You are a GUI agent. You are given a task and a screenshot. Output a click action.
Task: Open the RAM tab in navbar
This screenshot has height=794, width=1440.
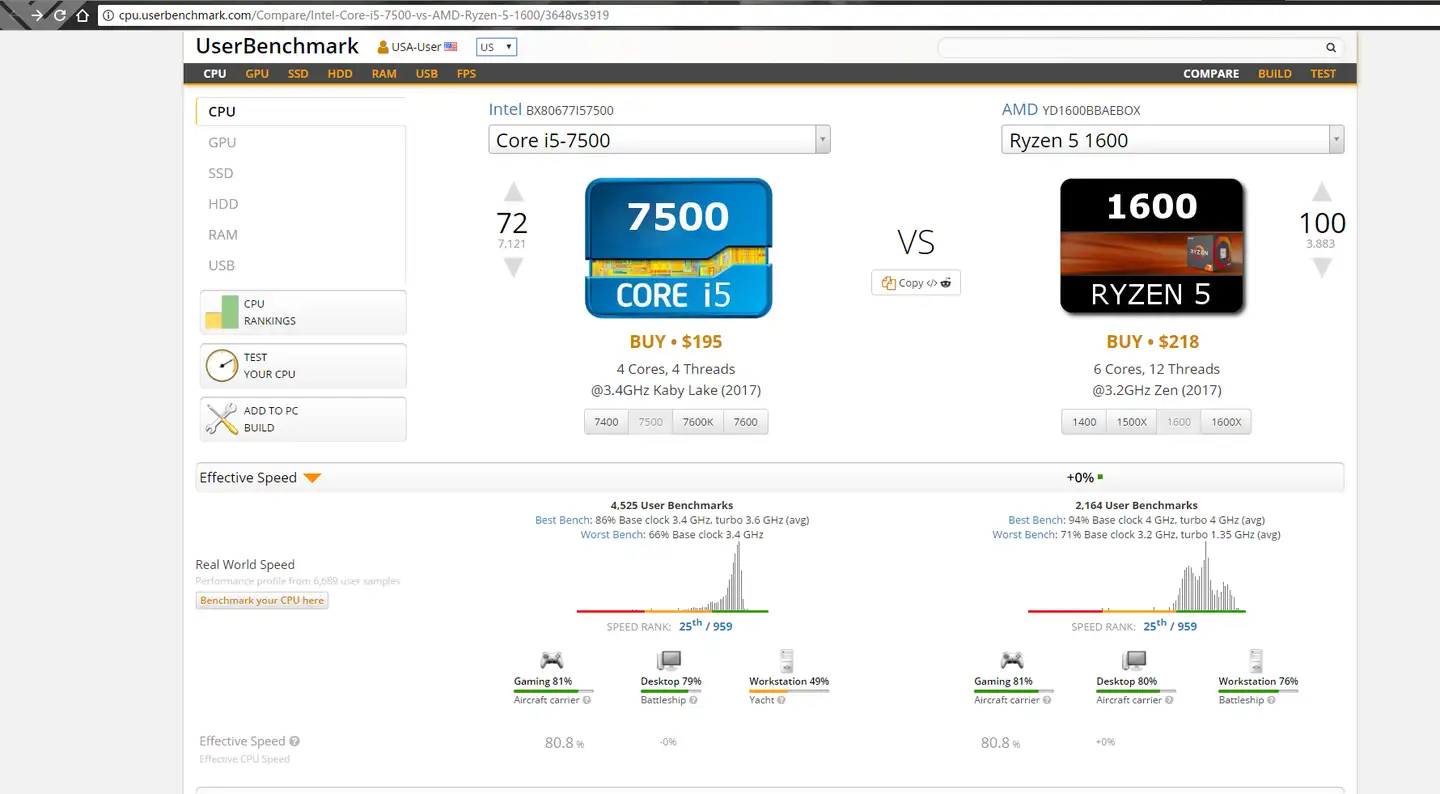coord(384,74)
